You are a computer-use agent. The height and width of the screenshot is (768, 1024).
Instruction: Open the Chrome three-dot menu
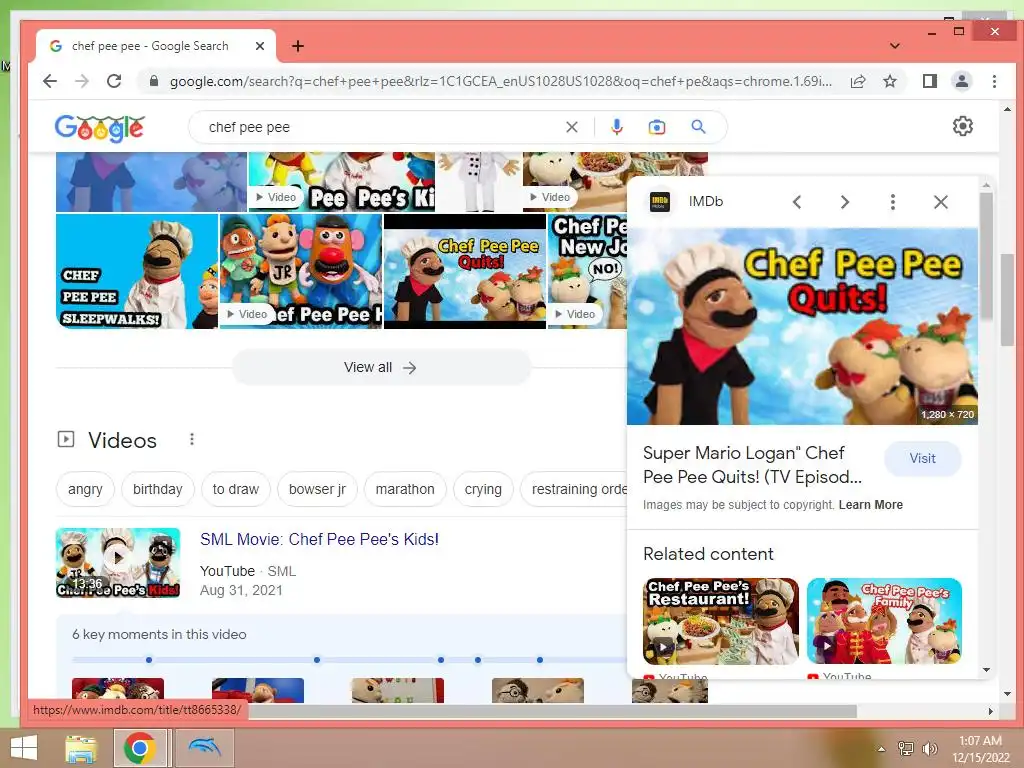tap(994, 81)
